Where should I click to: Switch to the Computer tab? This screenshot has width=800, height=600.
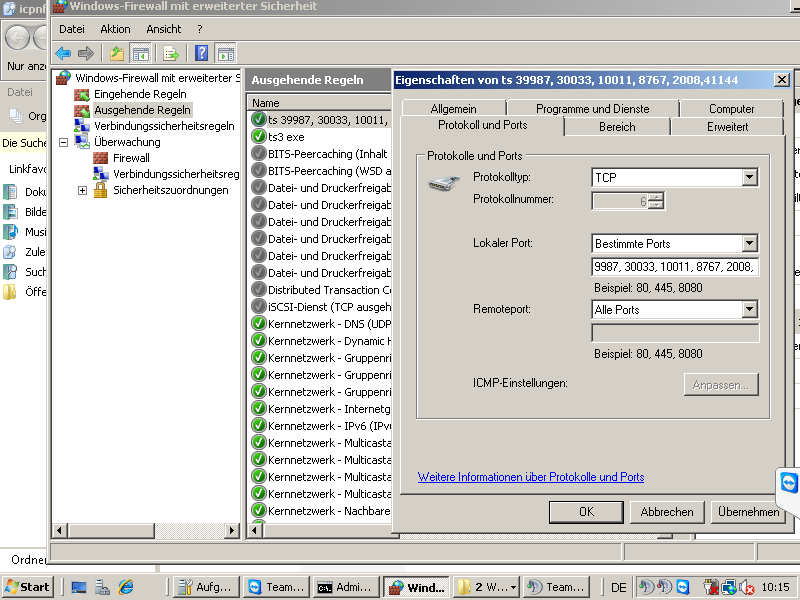pos(731,109)
